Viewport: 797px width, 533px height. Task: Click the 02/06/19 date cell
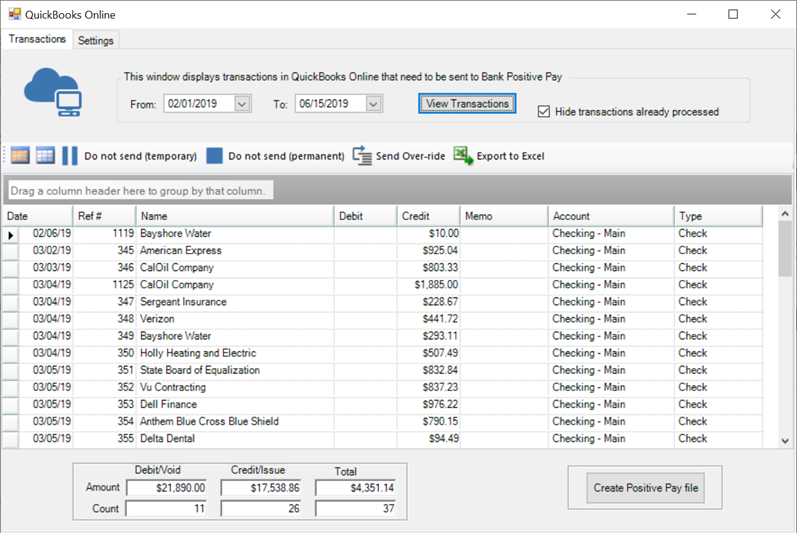[46, 233]
